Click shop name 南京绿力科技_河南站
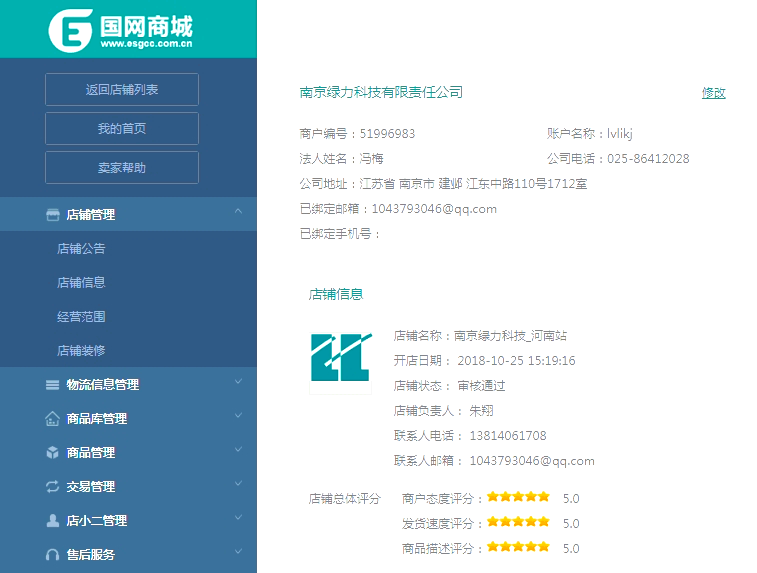757x573 pixels. (510, 336)
